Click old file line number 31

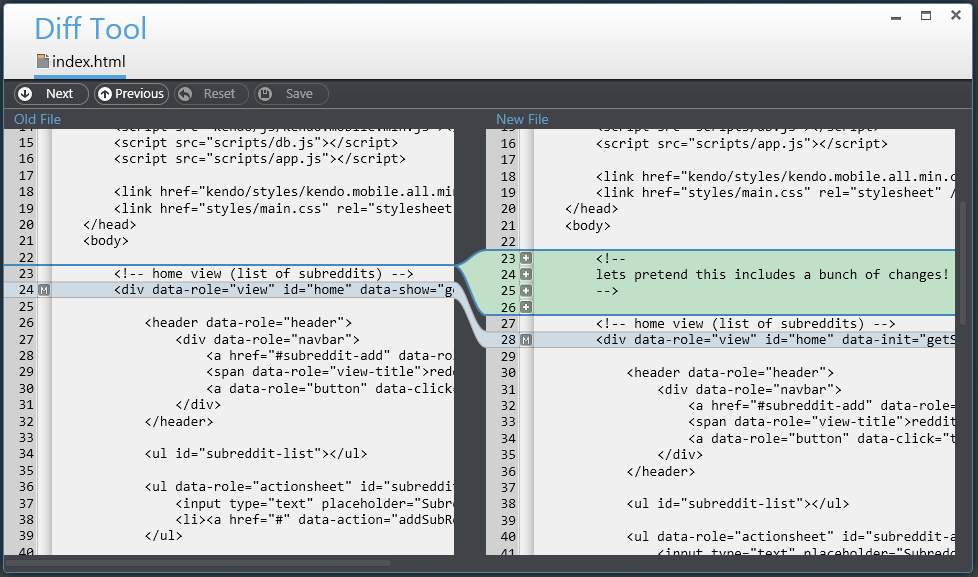(x=26, y=405)
